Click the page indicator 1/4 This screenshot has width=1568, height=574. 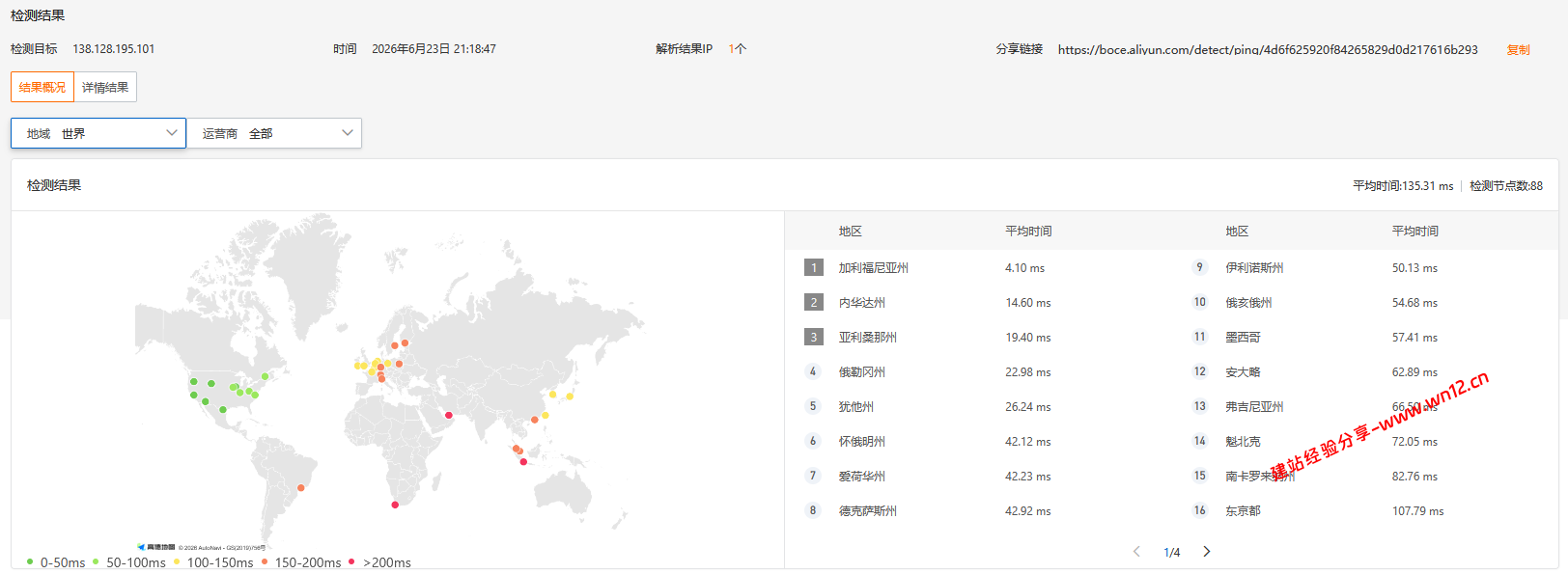[x=1172, y=553]
